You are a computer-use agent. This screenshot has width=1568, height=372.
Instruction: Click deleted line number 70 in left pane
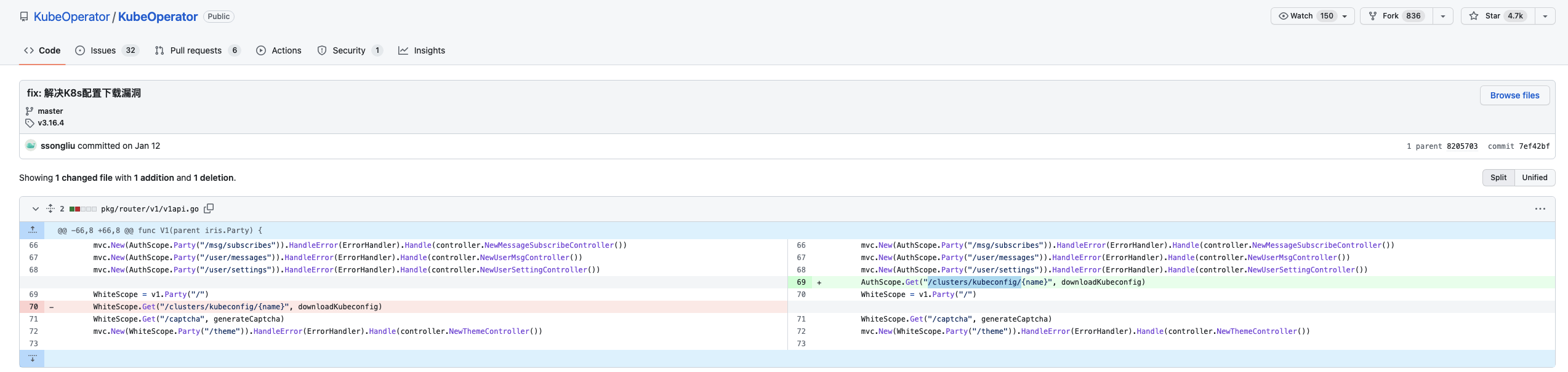33,307
